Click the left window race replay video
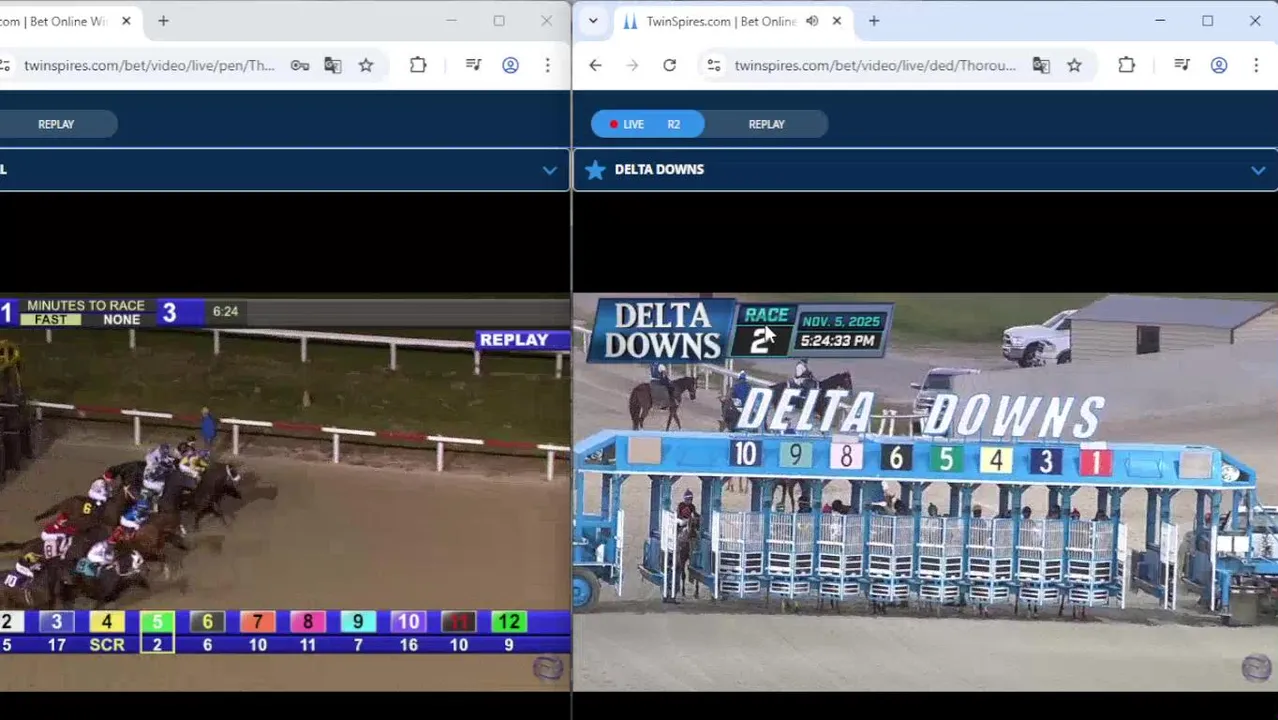 (285, 491)
